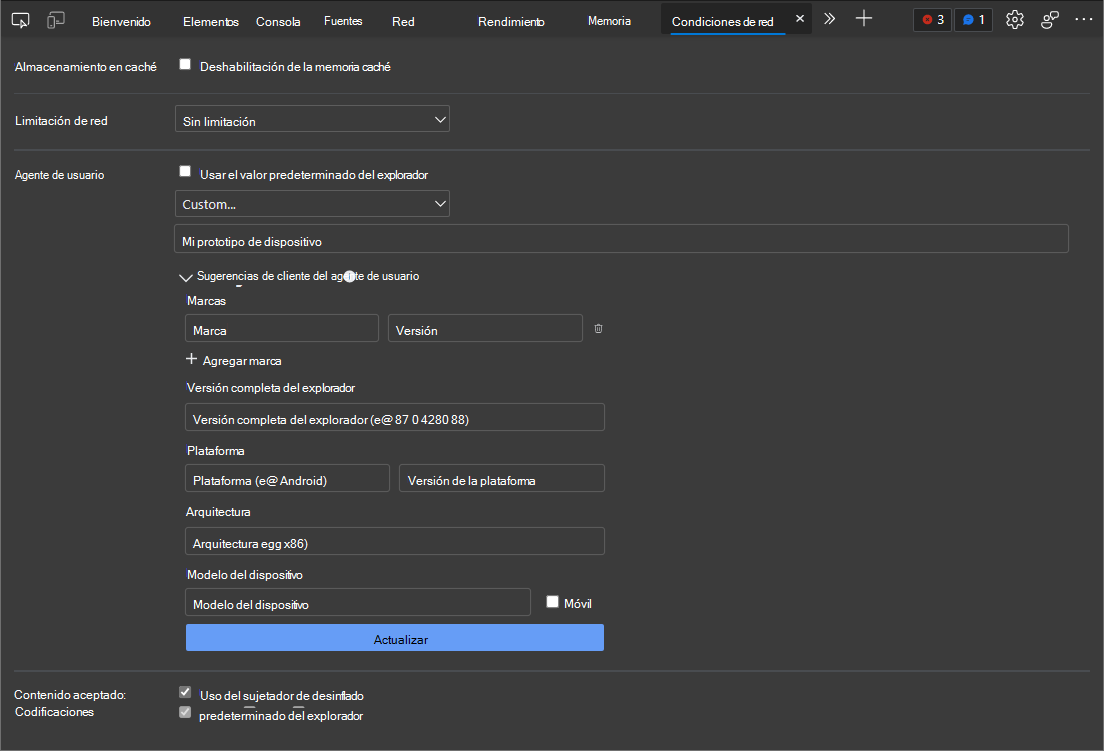Open the Rendimiento panel tab
This screenshot has height=751, width=1104.
pos(511,19)
